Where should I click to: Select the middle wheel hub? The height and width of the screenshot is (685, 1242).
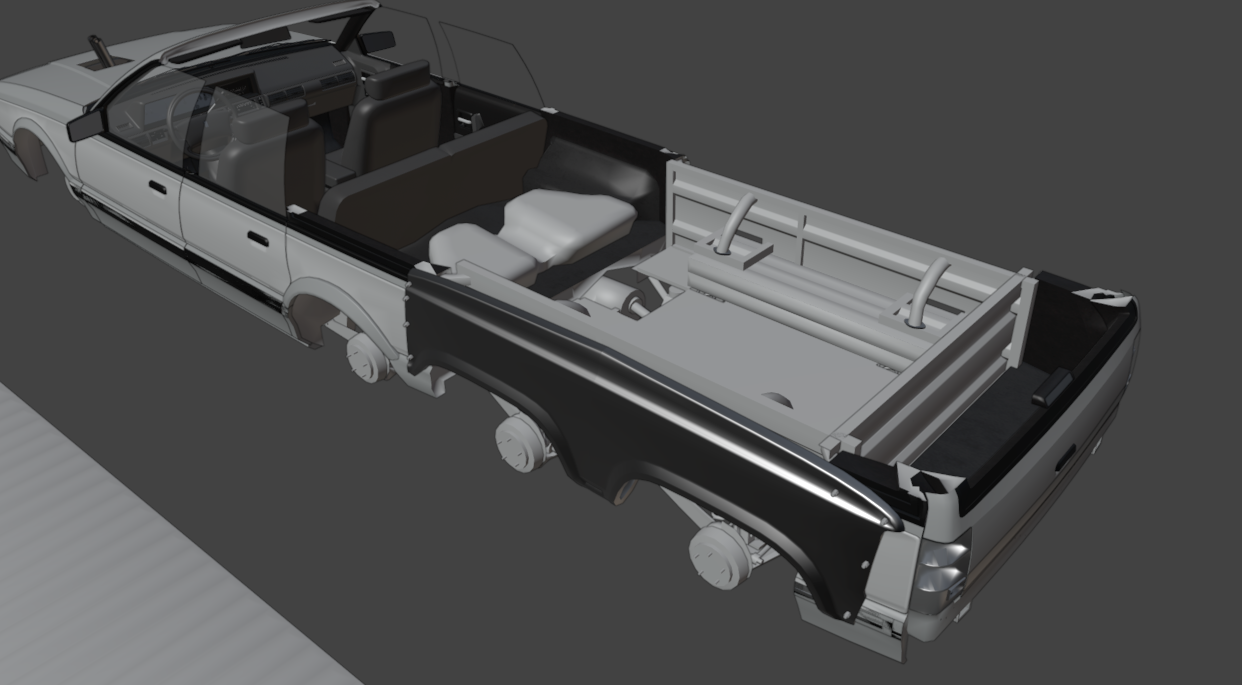(x=523, y=442)
